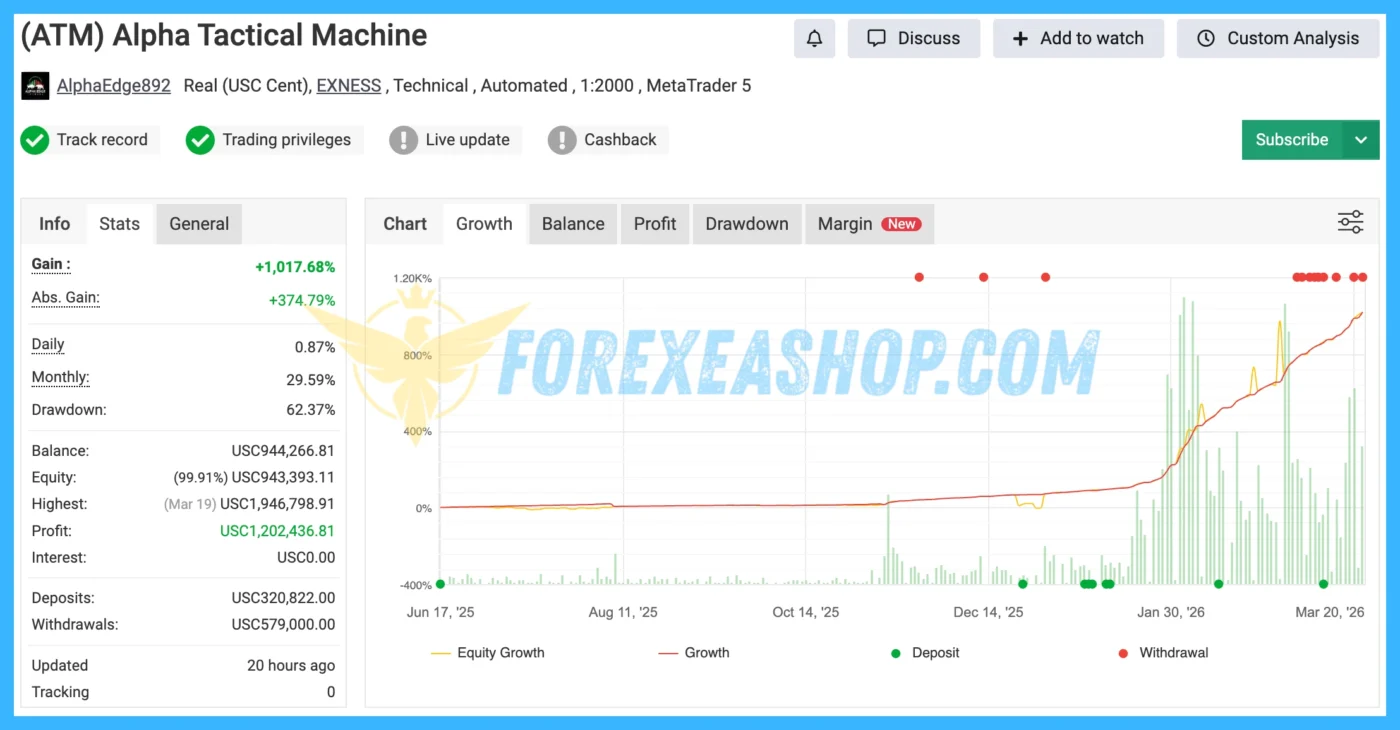Click a red withdrawal marker above the chart

point(919,277)
